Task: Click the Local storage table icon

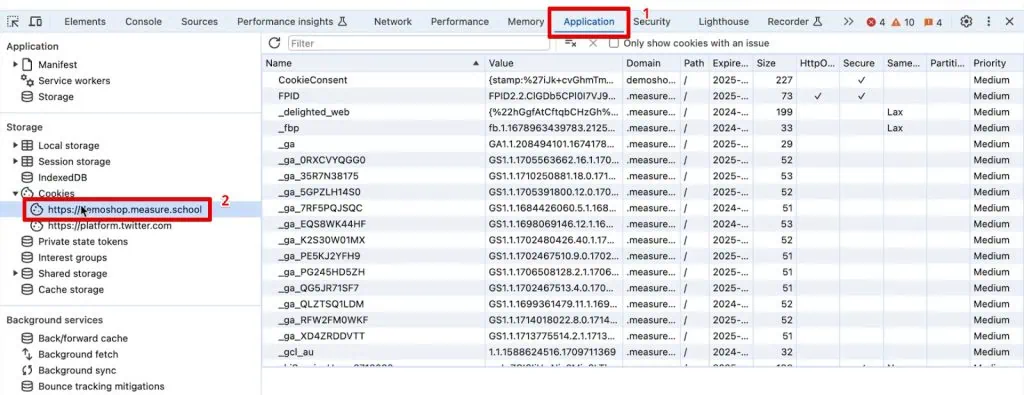Action: click(27, 145)
